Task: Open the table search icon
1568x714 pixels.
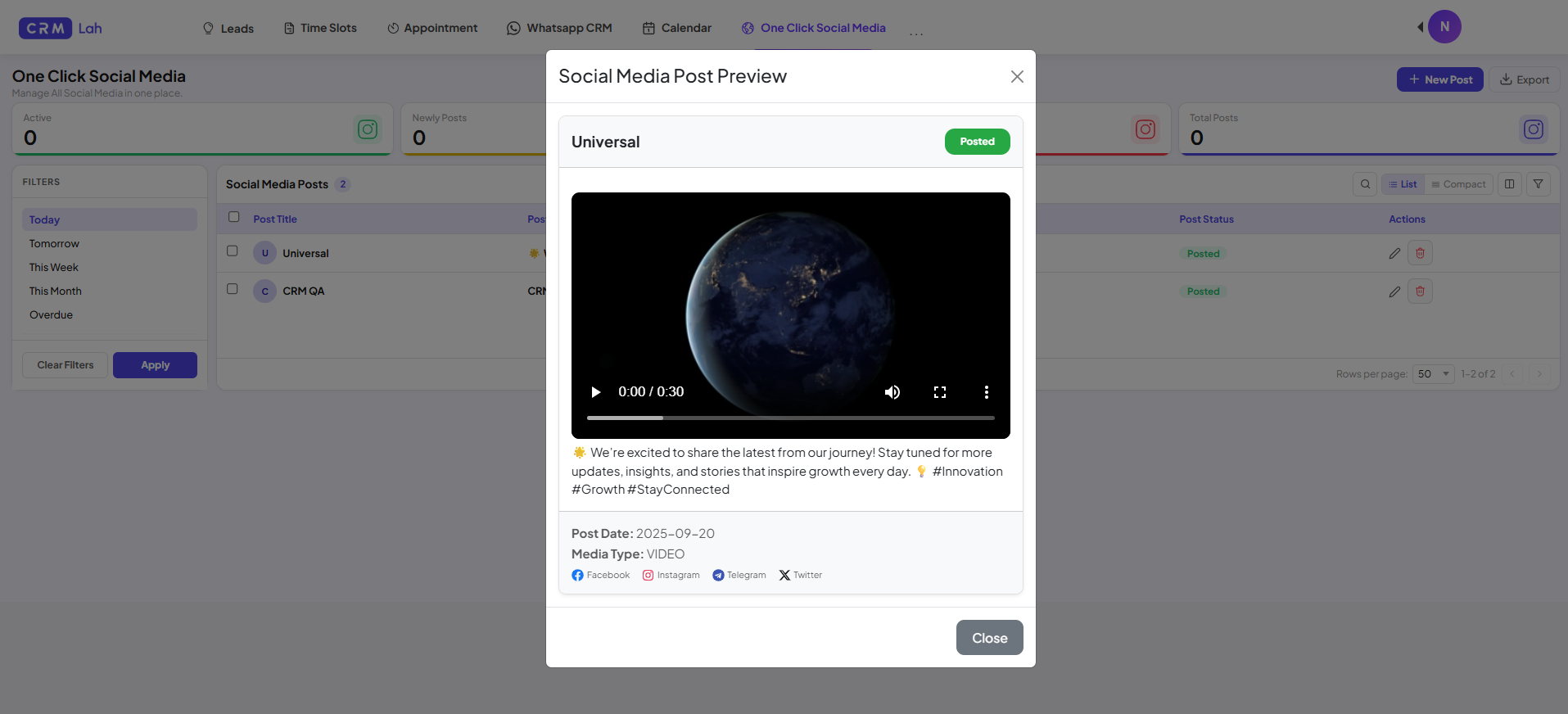Action: 1365,184
